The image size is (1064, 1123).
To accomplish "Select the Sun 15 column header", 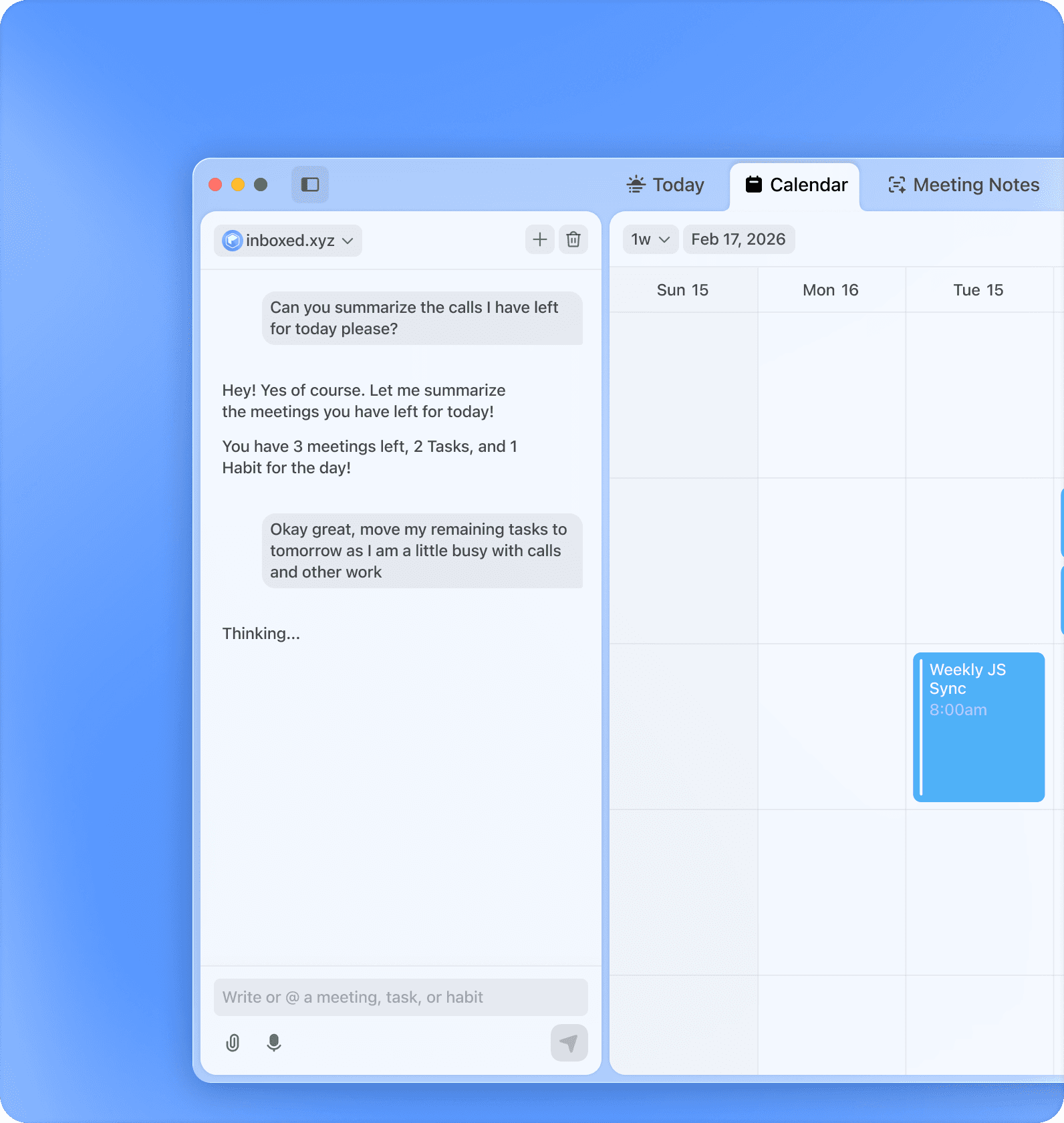I will click(683, 290).
